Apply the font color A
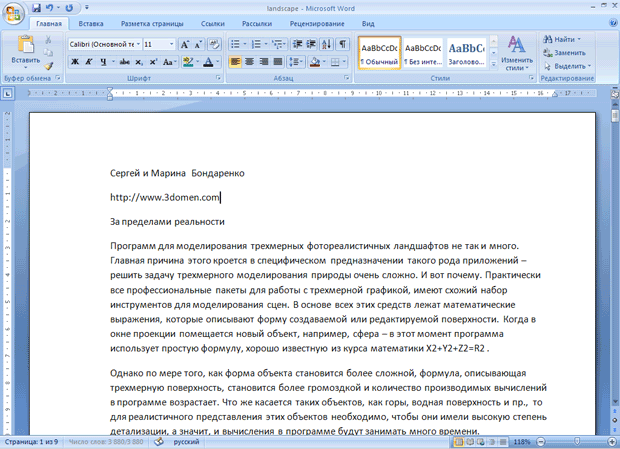 (208, 62)
